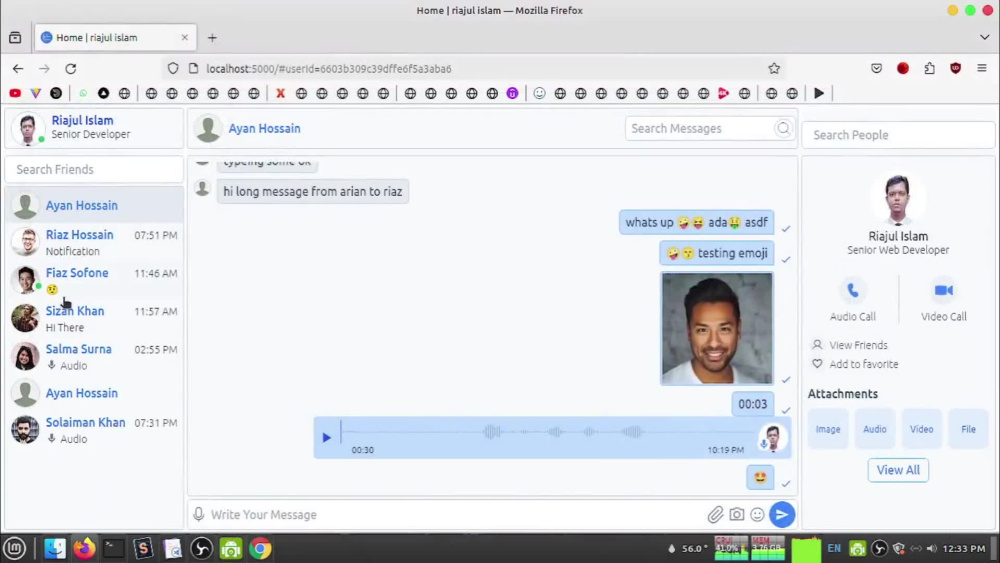Open chat with Salma Surna
Screen dimensions: 1000x563
point(94,357)
